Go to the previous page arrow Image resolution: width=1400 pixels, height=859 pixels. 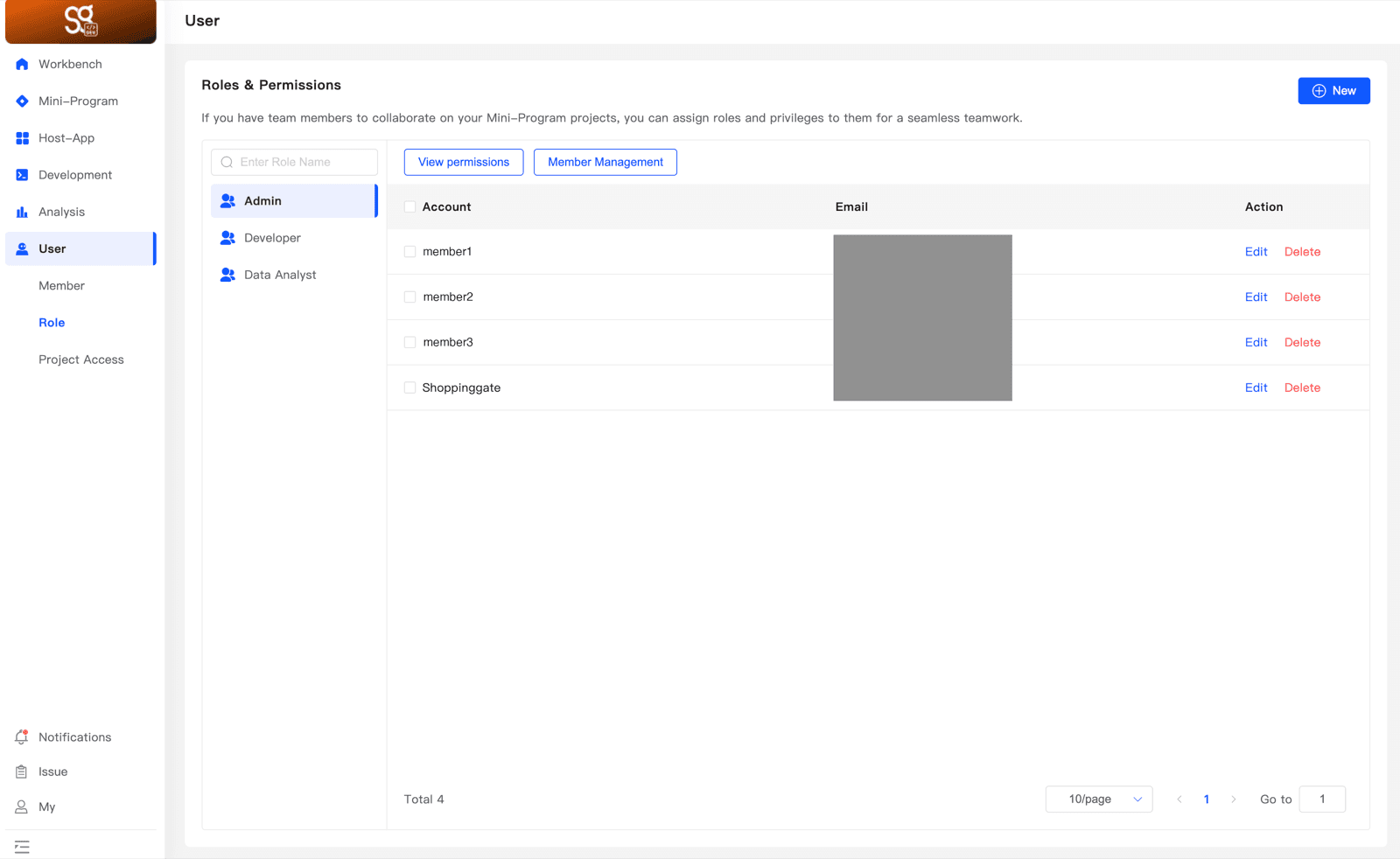coord(1179,799)
